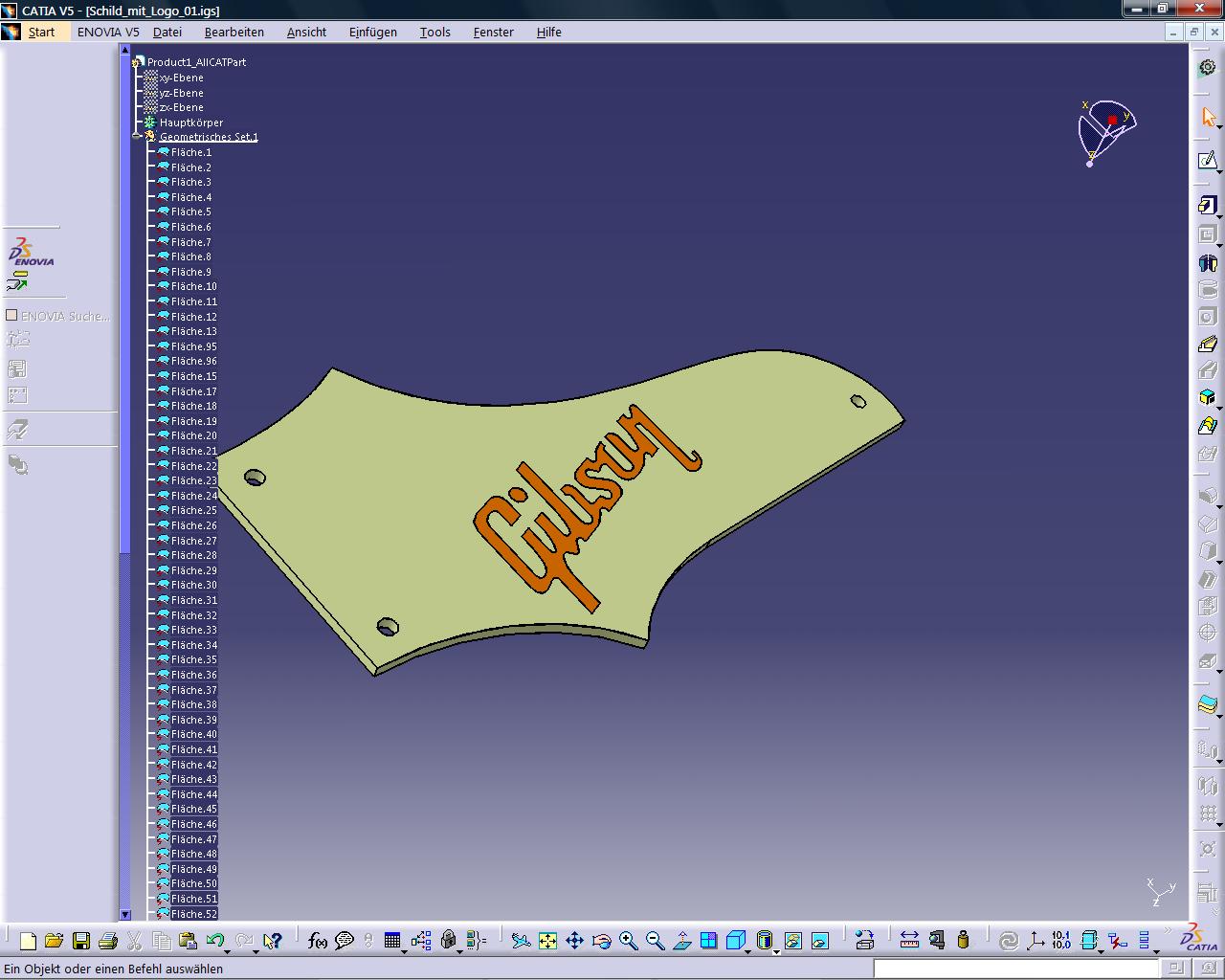
Task: Click the command input field in status bar
Action: pyautogui.click(x=1013, y=969)
